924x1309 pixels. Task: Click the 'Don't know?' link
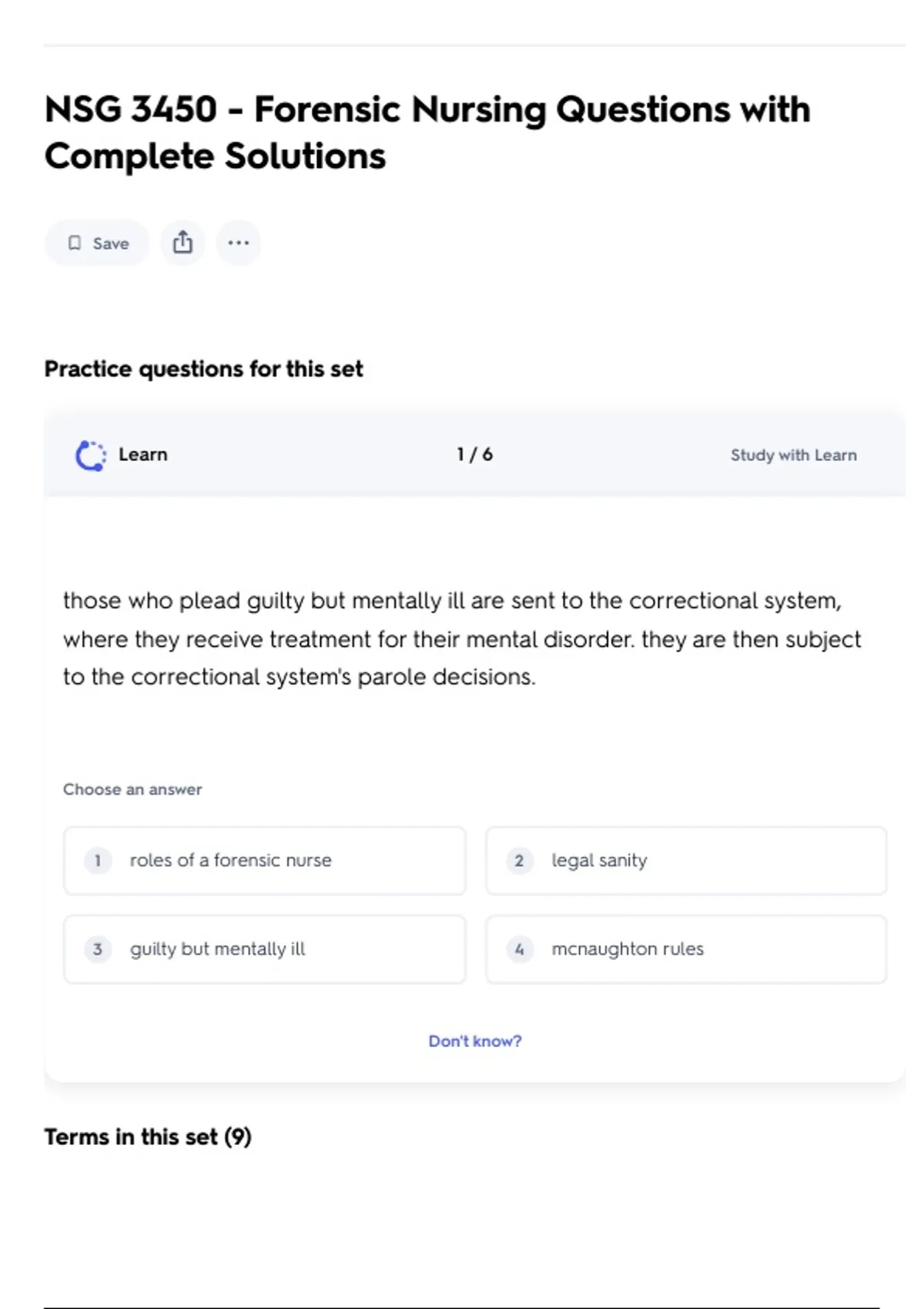pyautogui.click(x=474, y=1041)
